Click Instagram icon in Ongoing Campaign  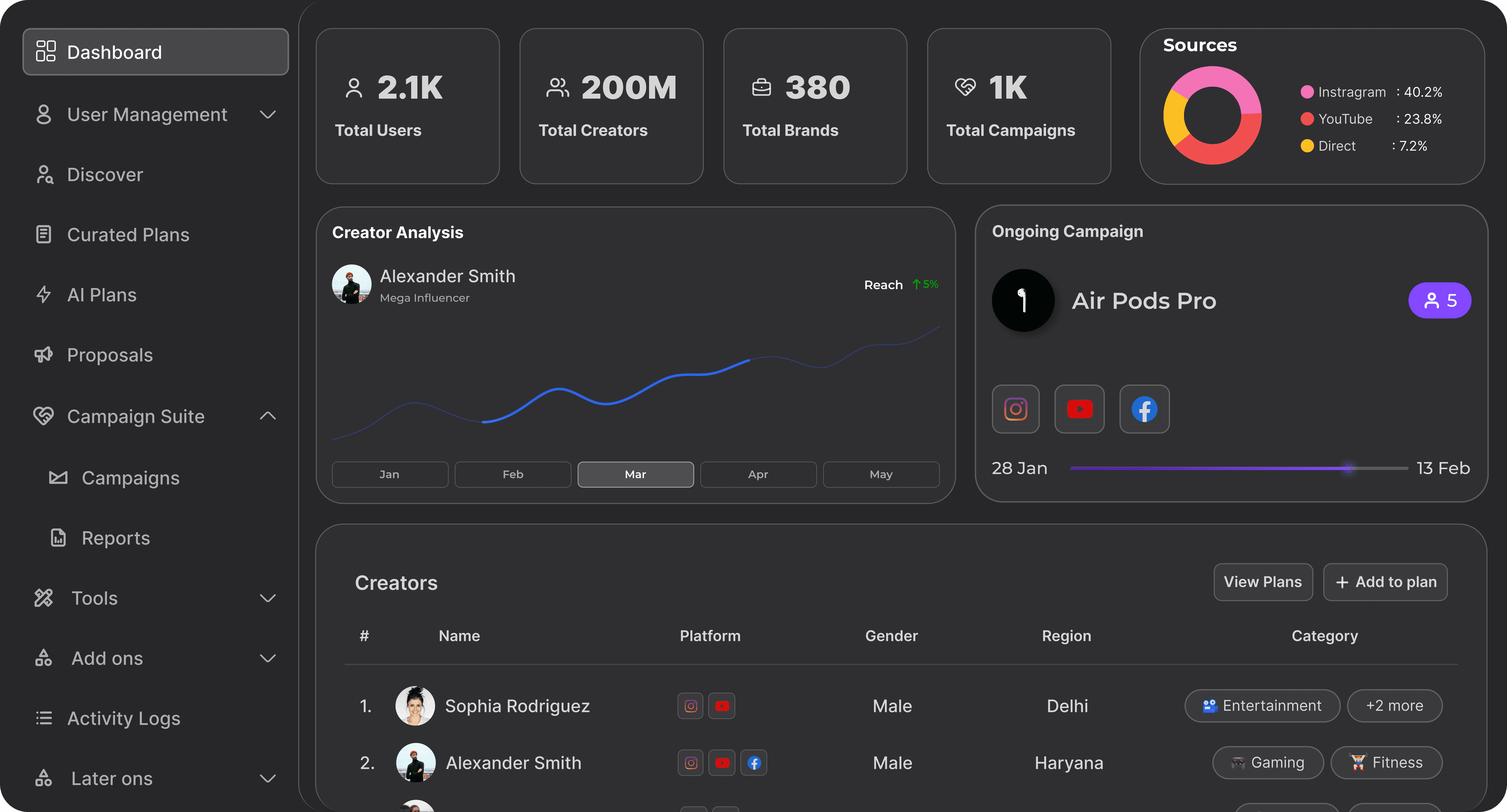coord(1016,409)
